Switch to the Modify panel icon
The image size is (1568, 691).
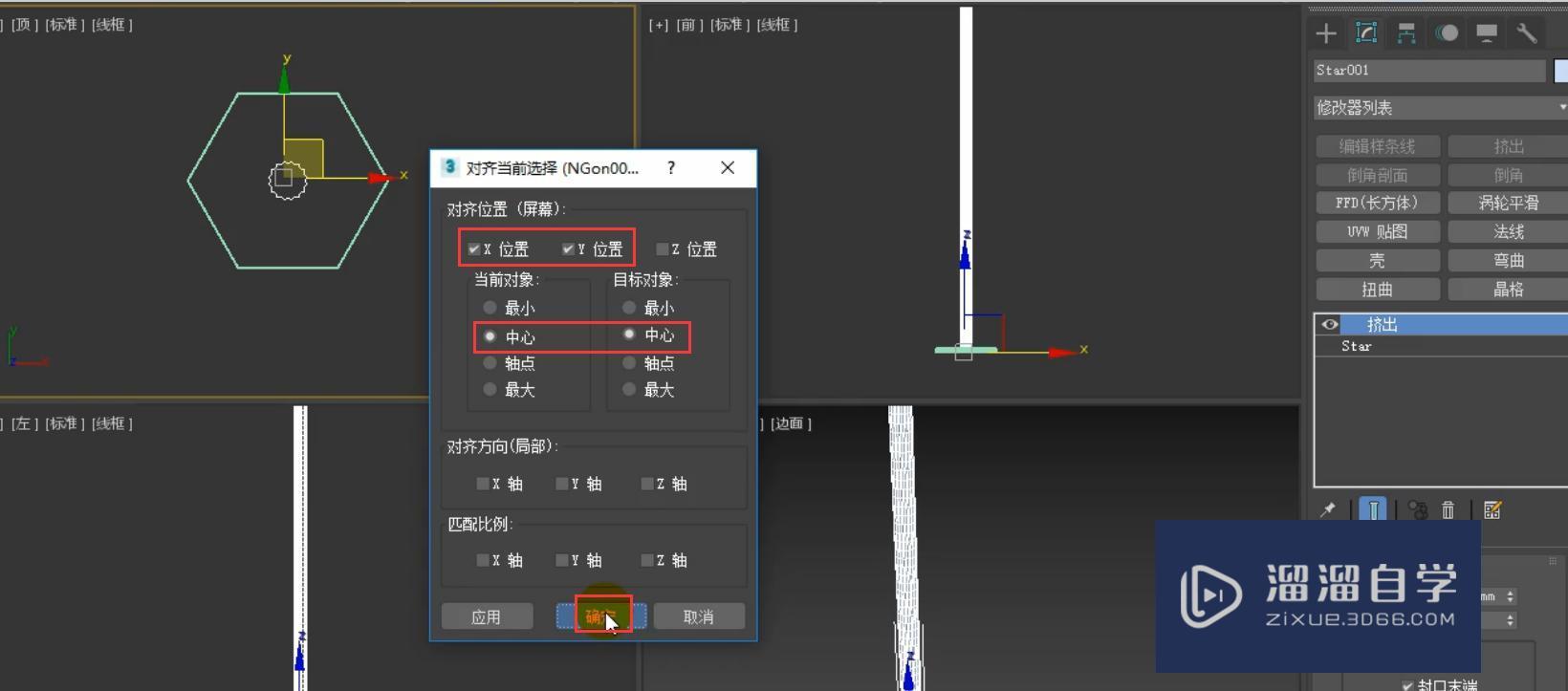pyautogui.click(x=1366, y=33)
